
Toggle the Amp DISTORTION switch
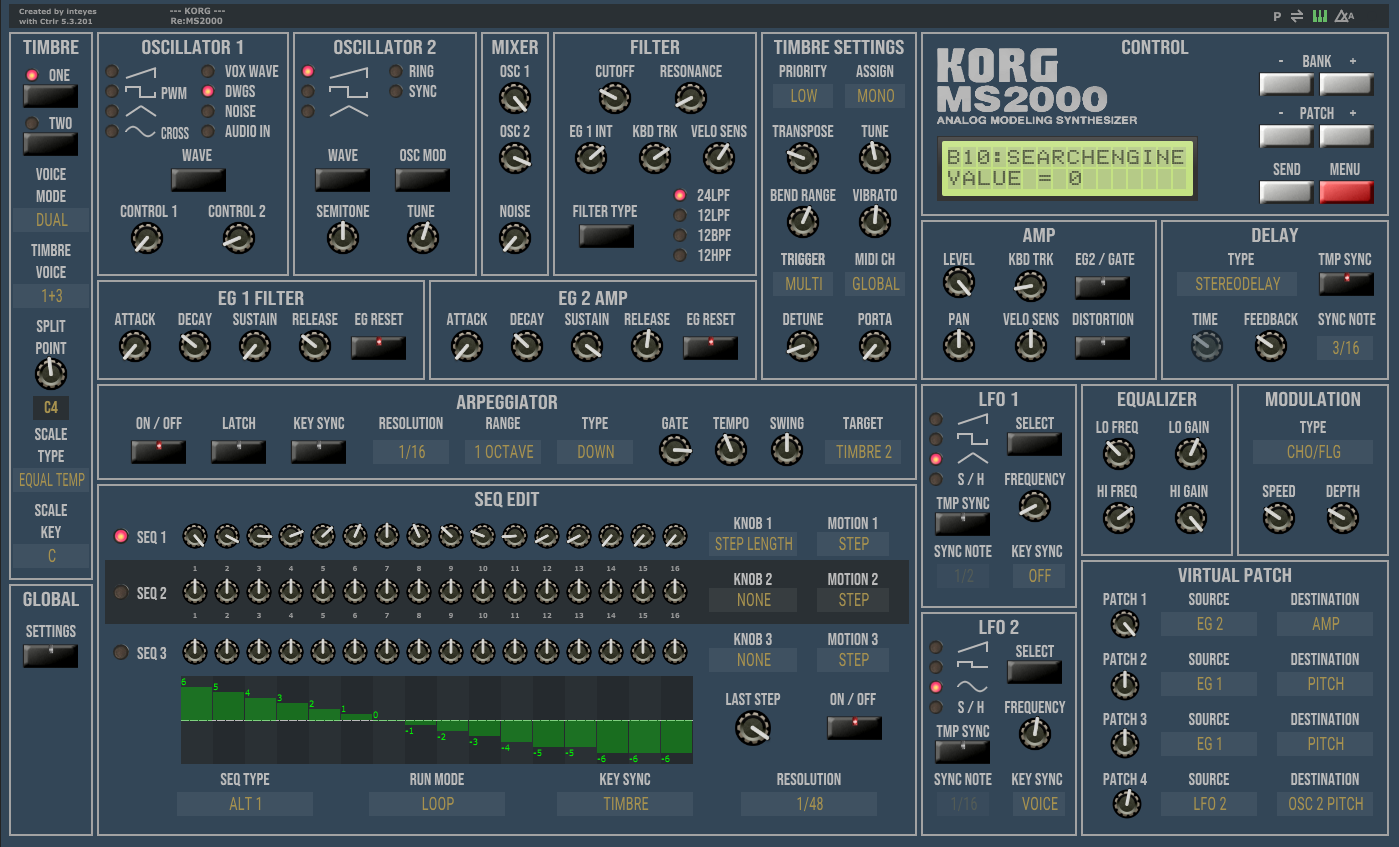1103,348
